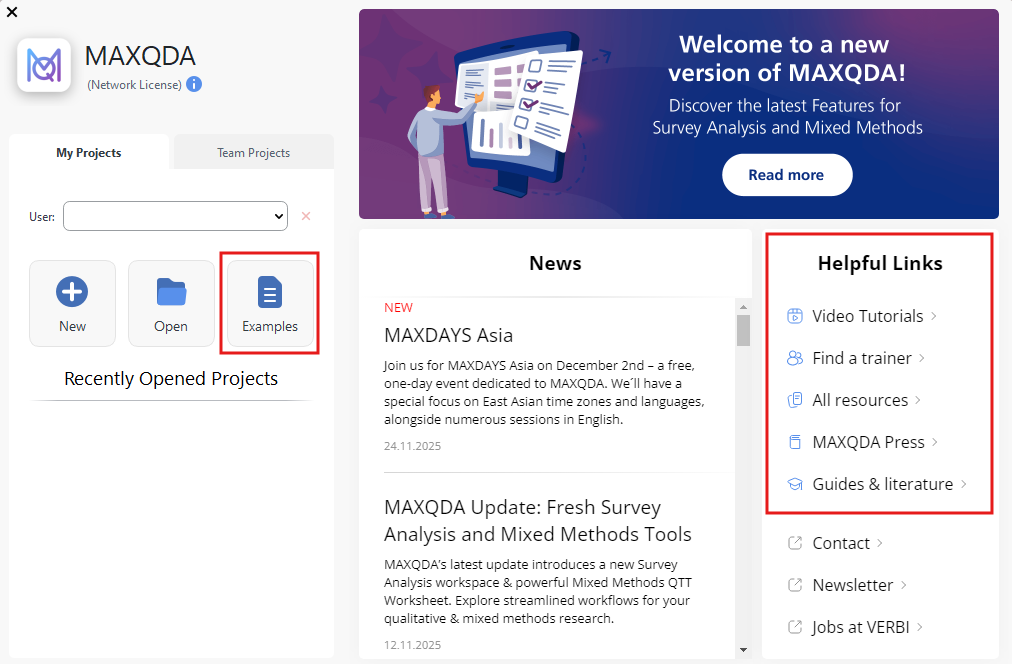The height and width of the screenshot is (664, 1012).
Task: Click the Jobs at VERBI external link icon
Action: click(x=795, y=627)
